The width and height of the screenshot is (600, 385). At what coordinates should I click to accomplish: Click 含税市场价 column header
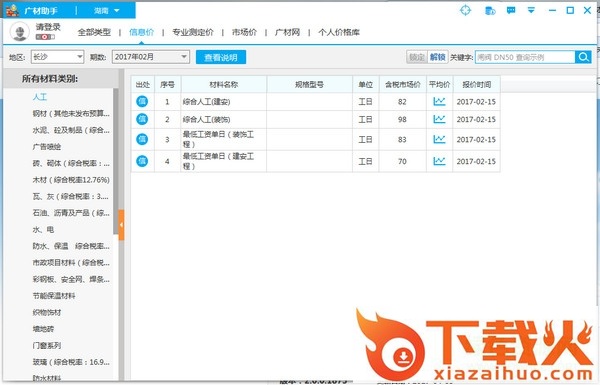point(403,85)
